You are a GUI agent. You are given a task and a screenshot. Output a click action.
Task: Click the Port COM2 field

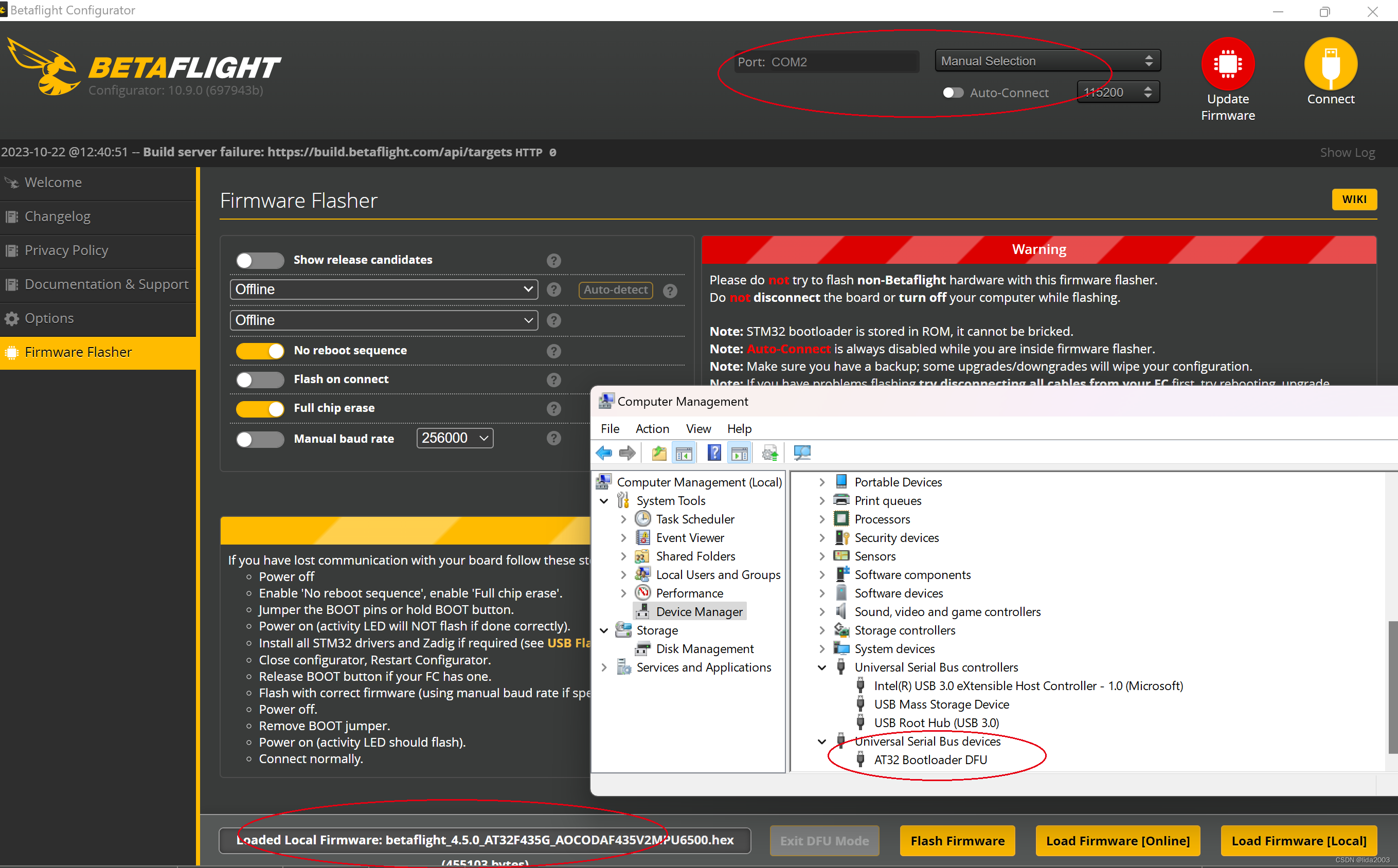(x=827, y=62)
